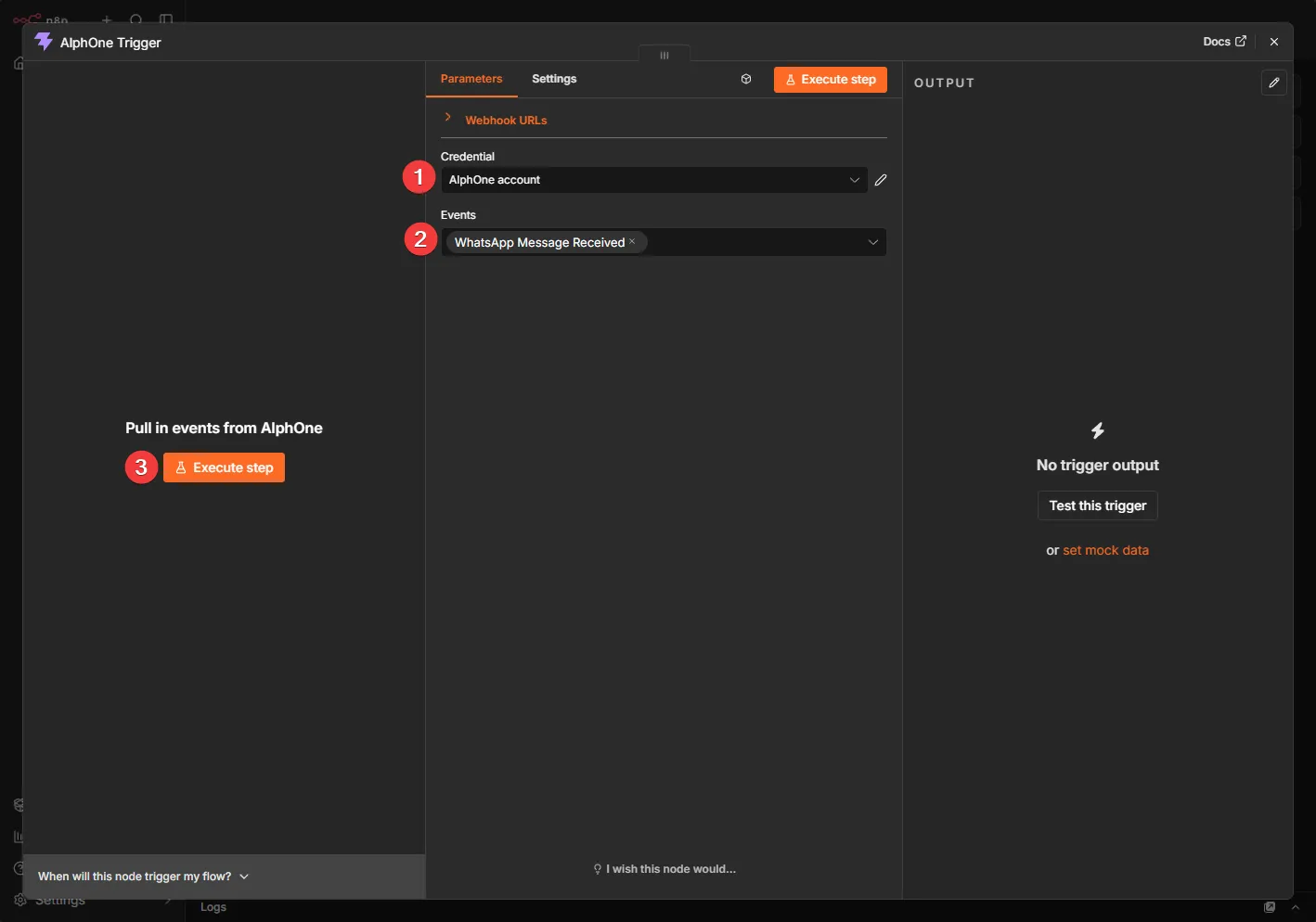The width and height of the screenshot is (1316, 922).
Task: Collapse the logs with the bottom-right chevron
Action: (1296, 907)
